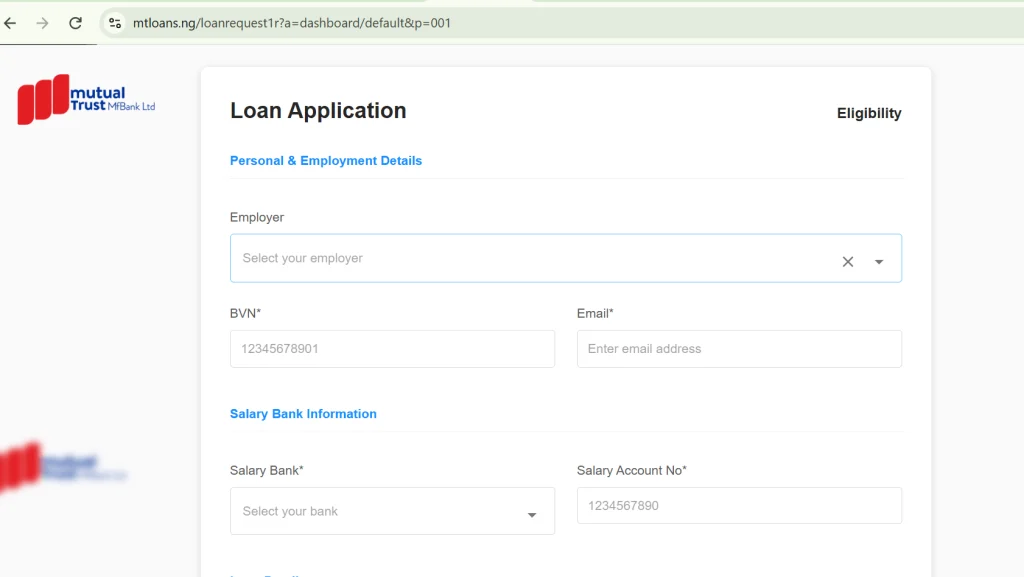Image resolution: width=1024 pixels, height=577 pixels.
Task: Click the URL in the address bar
Action: tap(291, 23)
